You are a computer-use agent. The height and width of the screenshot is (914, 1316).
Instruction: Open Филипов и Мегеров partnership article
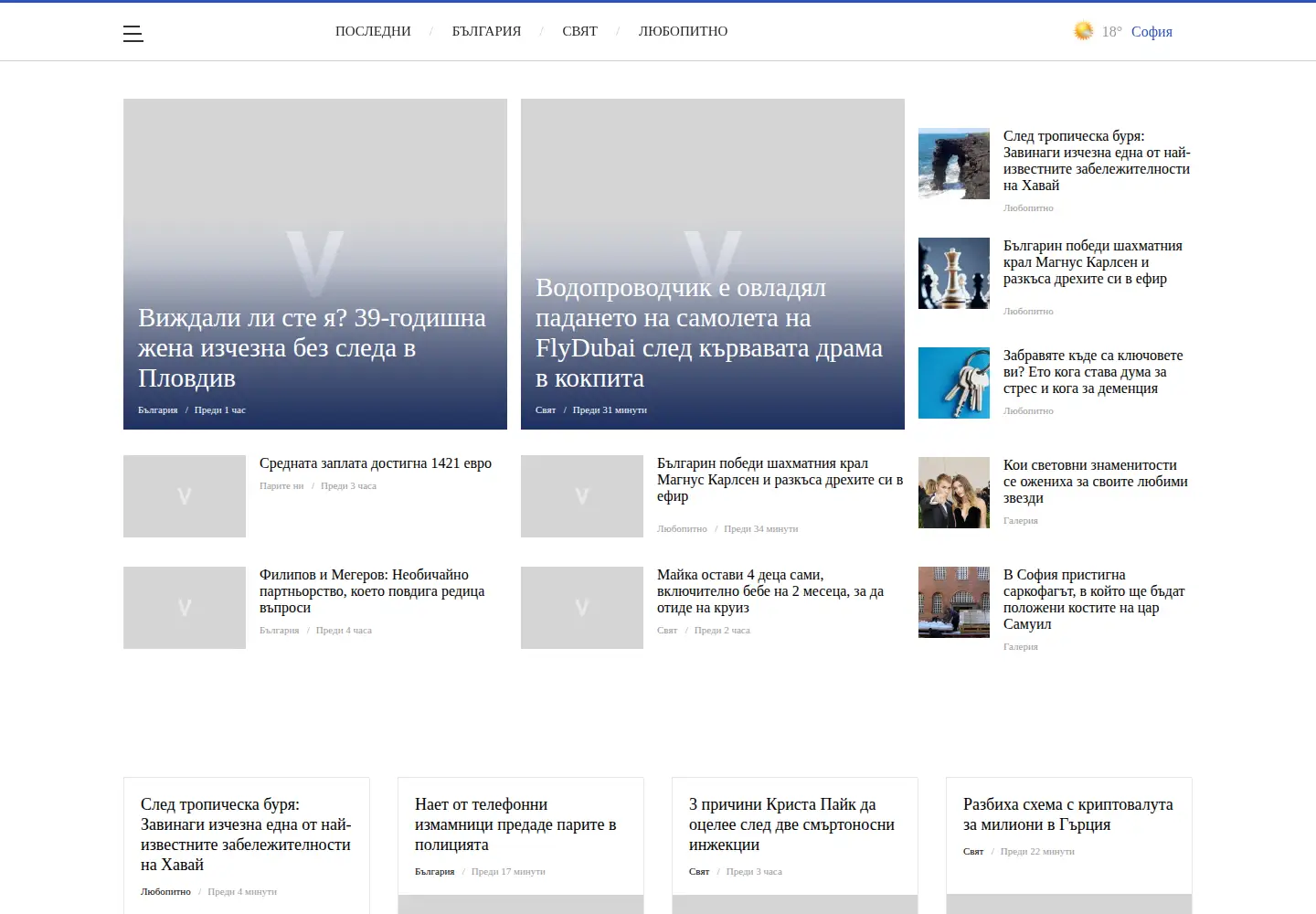(x=372, y=591)
